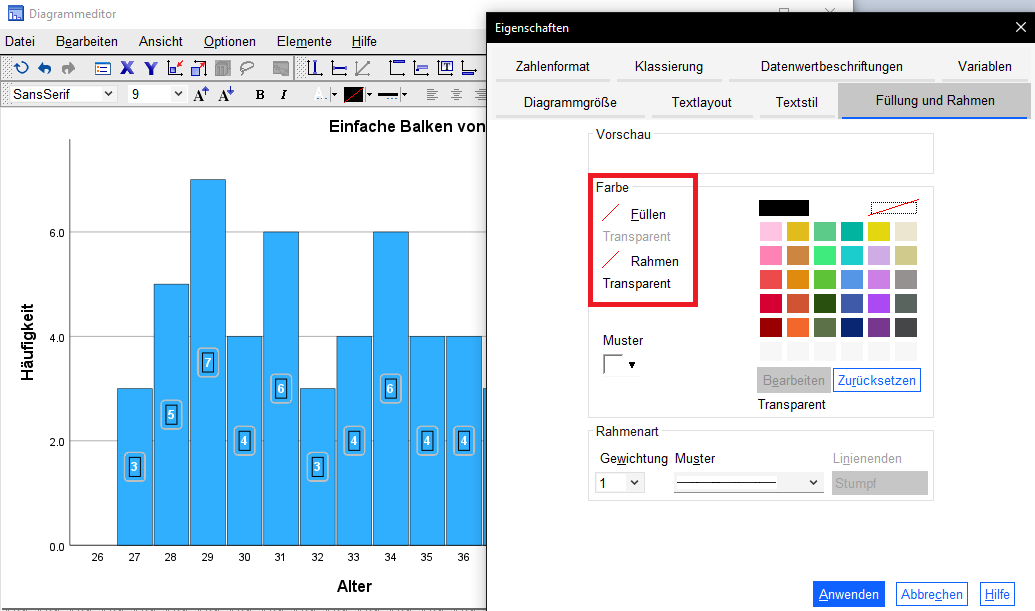This screenshot has height=611, width=1035.
Task: Click the decrease font size icon
Action: click(x=226, y=94)
